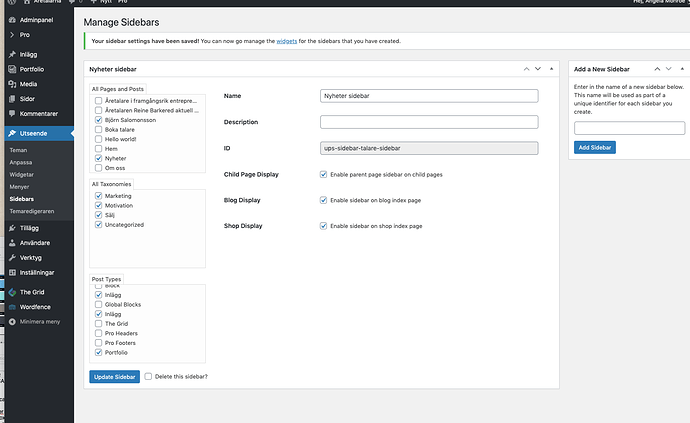Screen dimensions: 690x423
Task: Move Nyheter sidebar panel up arrow
Action: (x=526, y=69)
